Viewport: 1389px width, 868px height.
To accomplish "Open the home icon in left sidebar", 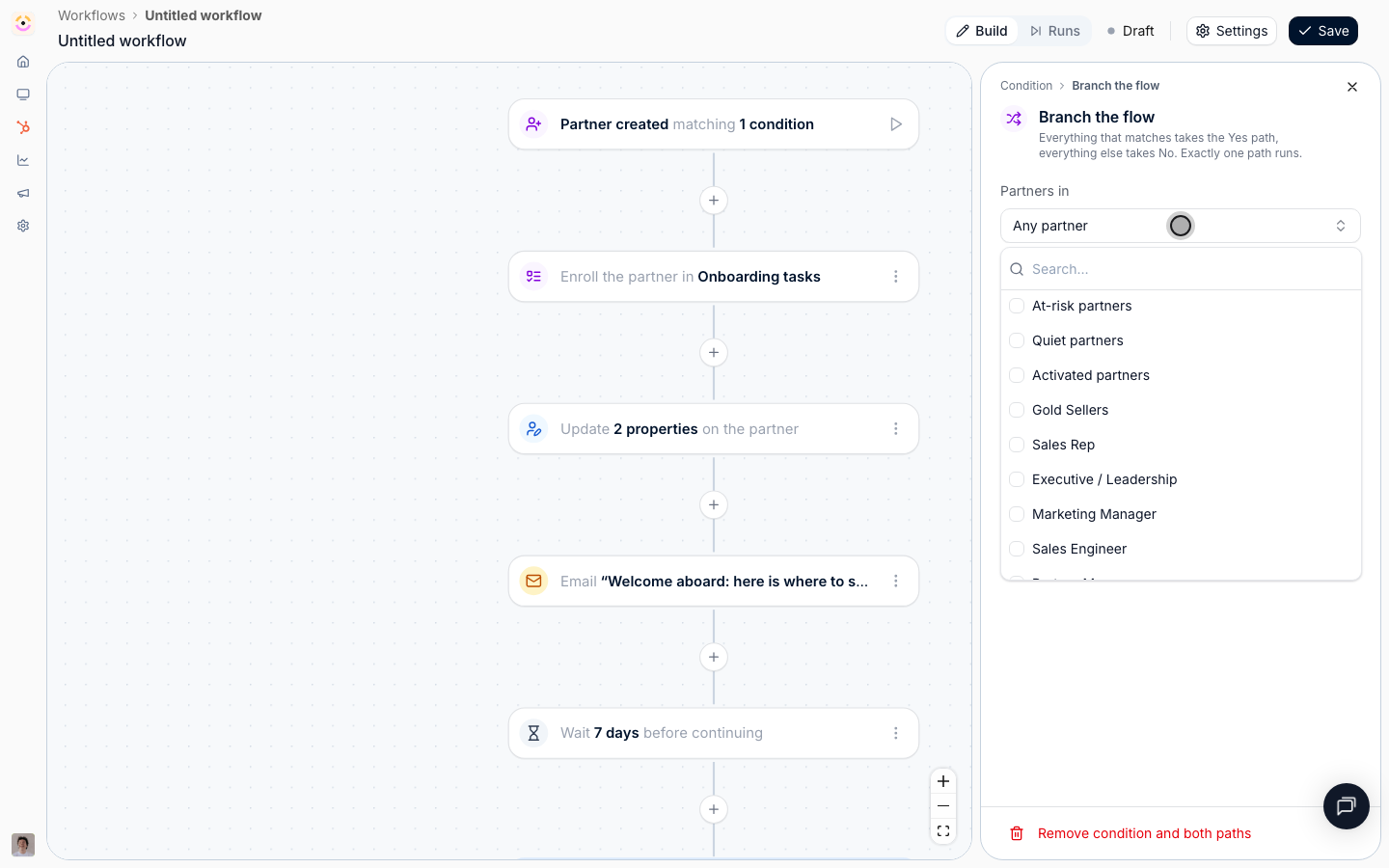I will click(x=23, y=62).
